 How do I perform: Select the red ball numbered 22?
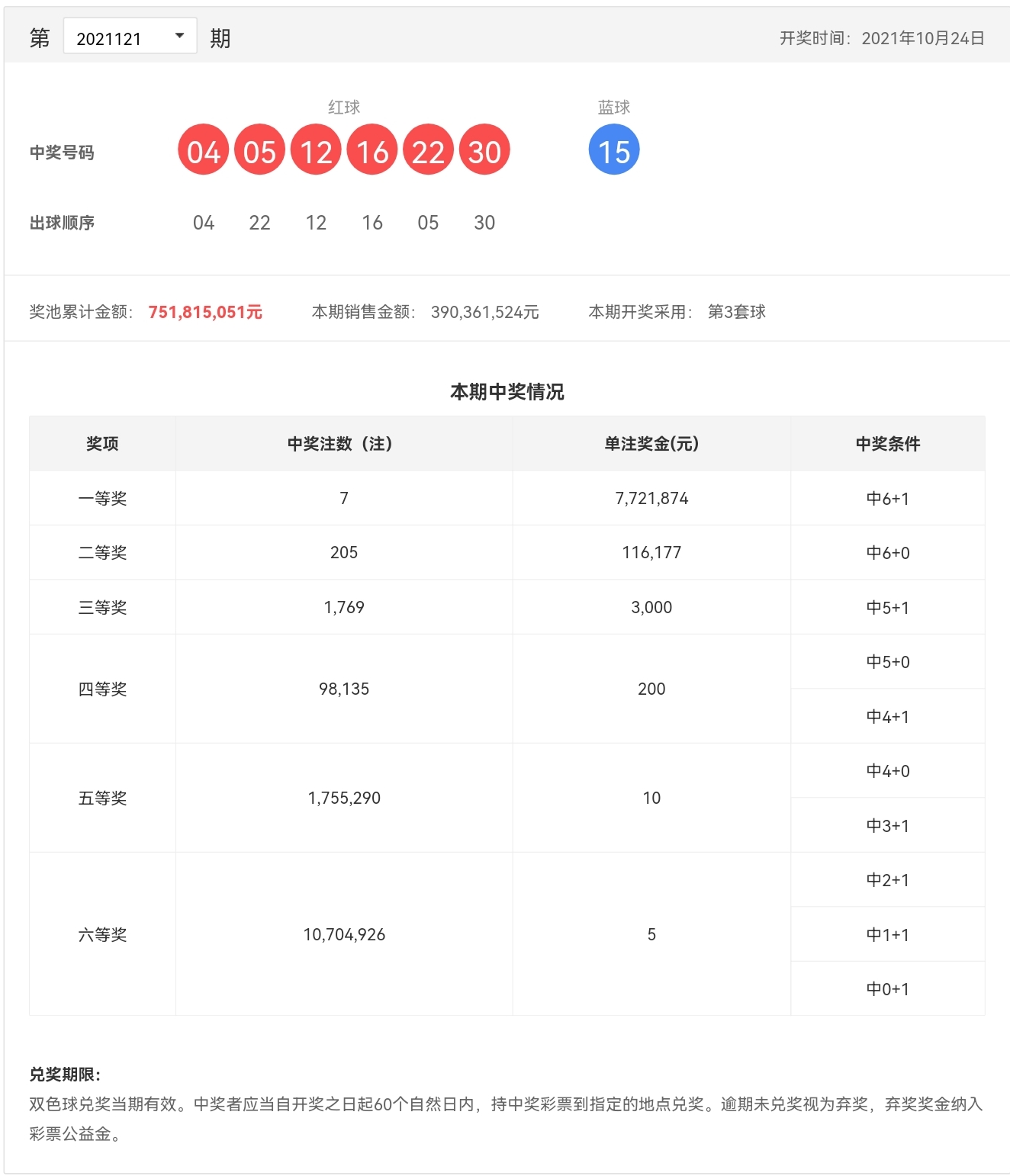pyautogui.click(x=429, y=150)
